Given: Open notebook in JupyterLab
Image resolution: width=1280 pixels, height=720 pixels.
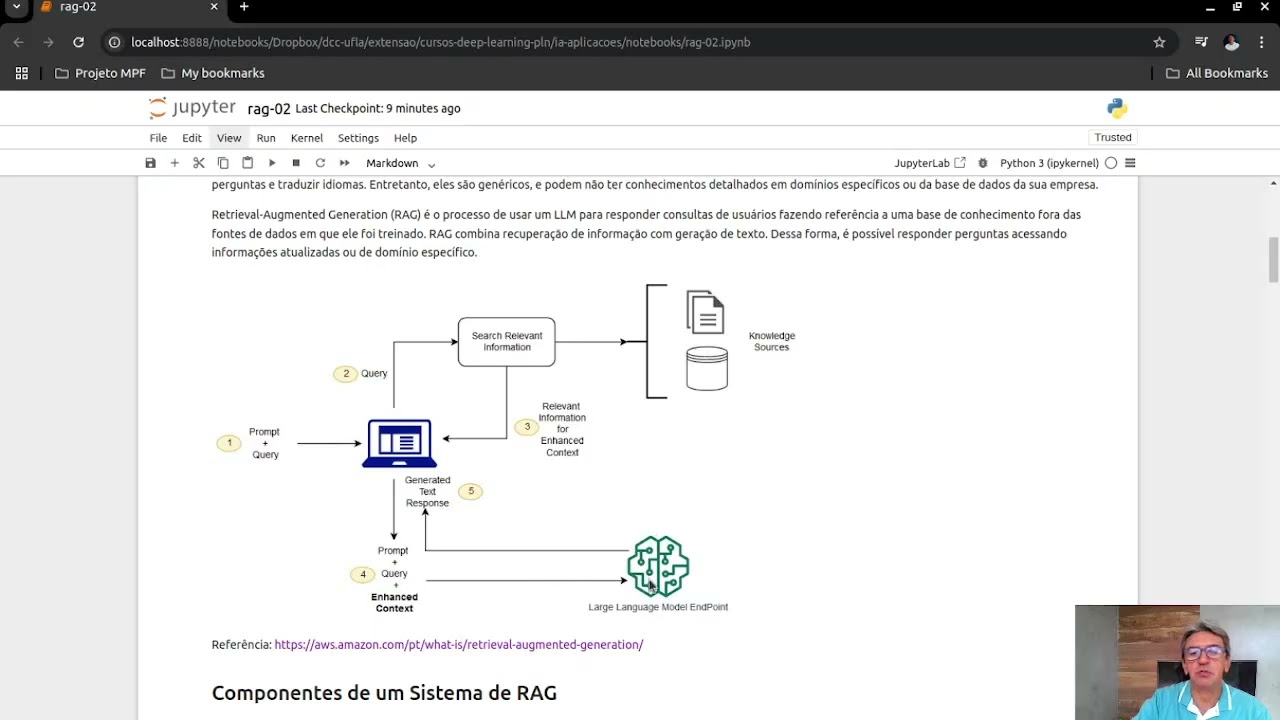Looking at the screenshot, I should [x=930, y=163].
